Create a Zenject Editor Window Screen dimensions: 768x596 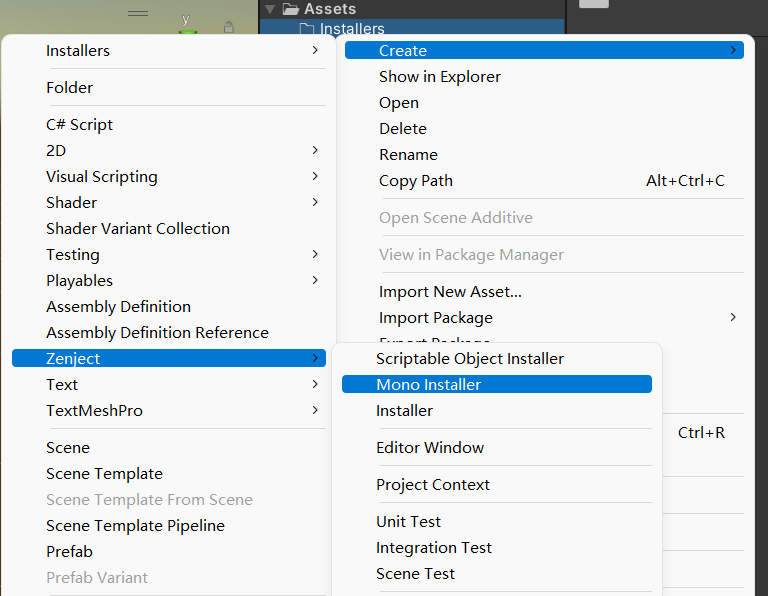497,447
